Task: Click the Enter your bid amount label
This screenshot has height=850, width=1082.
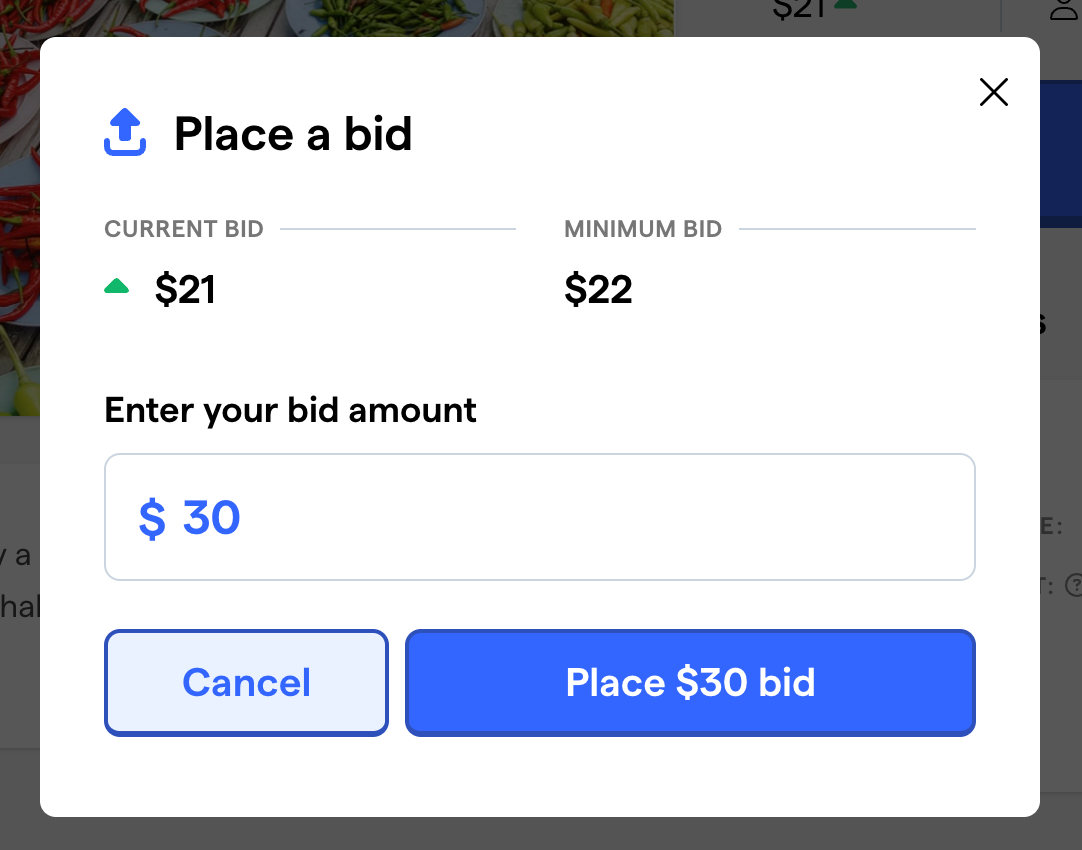Action: (x=290, y=410)
